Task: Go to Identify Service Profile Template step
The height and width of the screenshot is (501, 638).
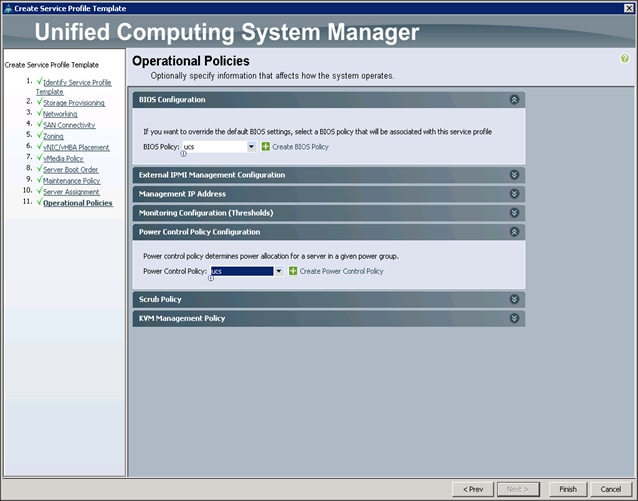Action: (x=74, y=87)
